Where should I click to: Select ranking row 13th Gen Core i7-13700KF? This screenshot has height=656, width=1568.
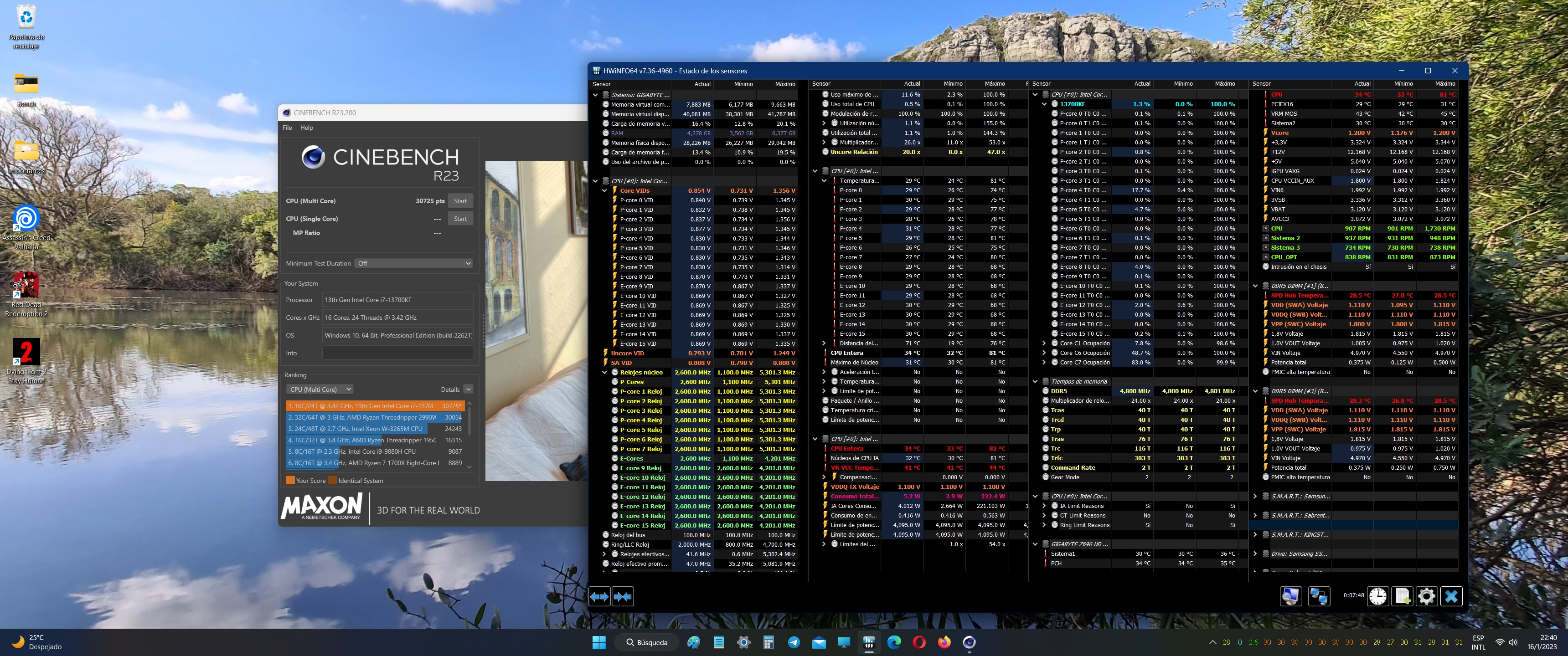pos(374,406)
